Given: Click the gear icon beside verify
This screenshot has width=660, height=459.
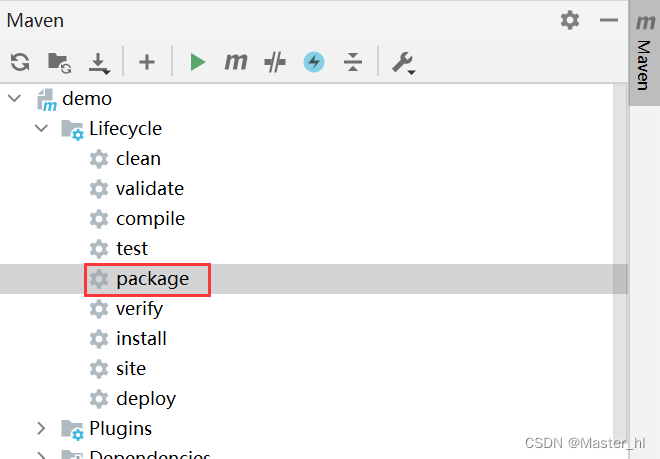Looking at the screenshot, I should click(x=99, y=309).
